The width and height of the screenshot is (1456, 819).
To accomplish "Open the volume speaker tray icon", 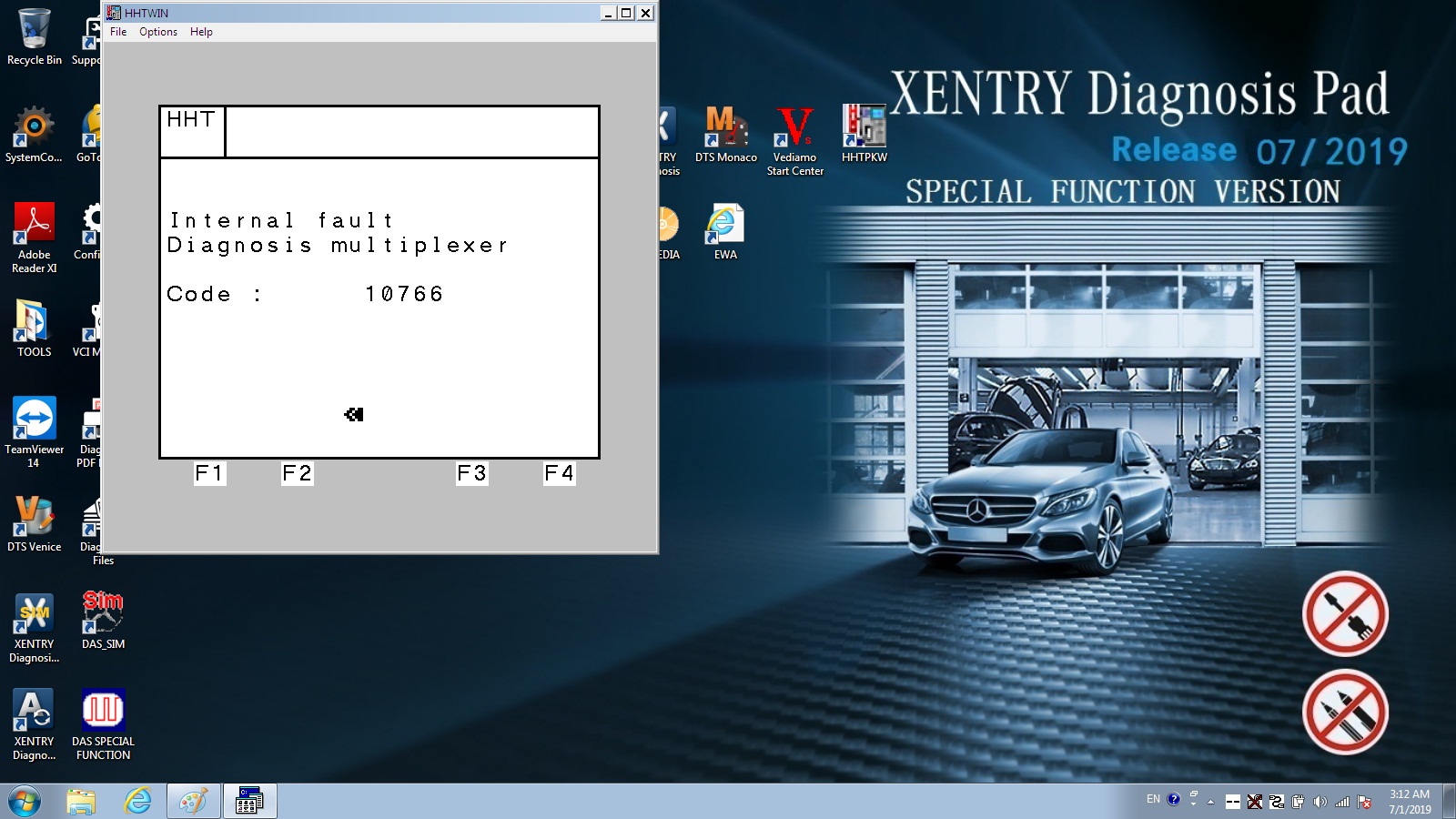I will [1320, 802].
